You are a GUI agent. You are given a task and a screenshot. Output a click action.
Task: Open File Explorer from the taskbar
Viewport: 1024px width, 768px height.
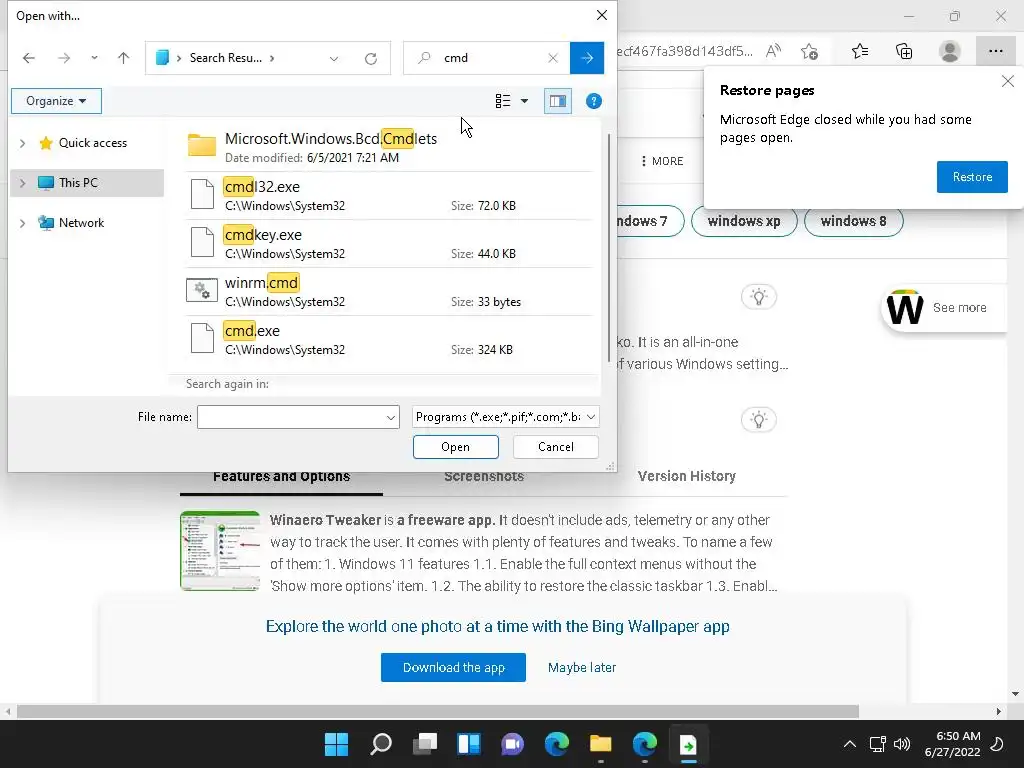[601, 744]
